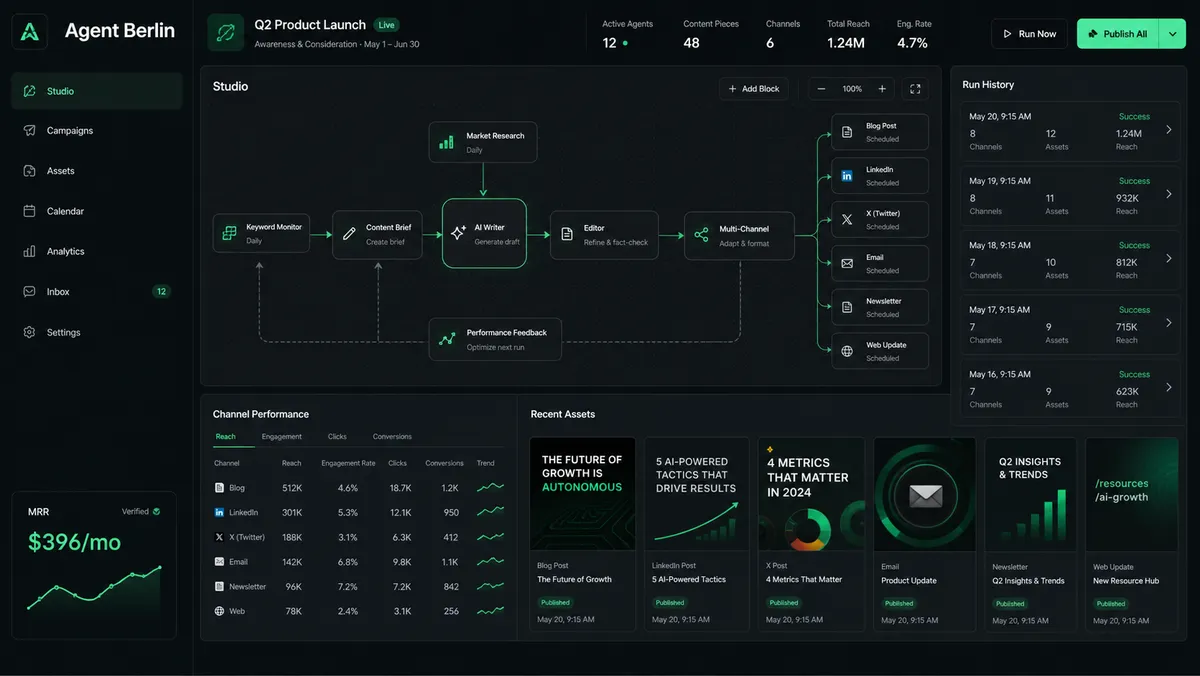This screenshot has width=1200, height=676.
Task: Select the Multi-Channel share icon
Action: (701, 235)
